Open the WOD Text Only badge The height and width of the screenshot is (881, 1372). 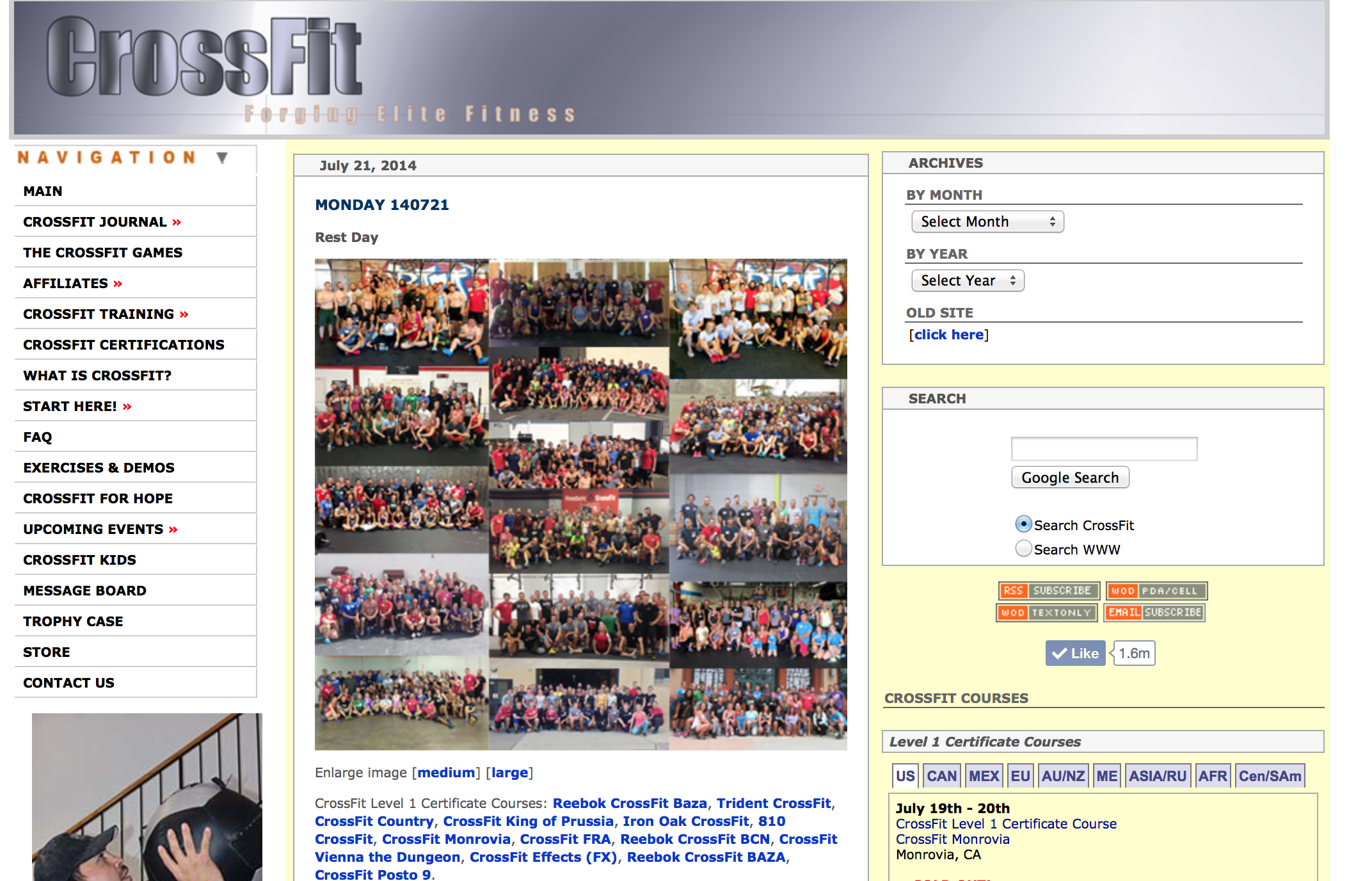tap(1047, 613)
